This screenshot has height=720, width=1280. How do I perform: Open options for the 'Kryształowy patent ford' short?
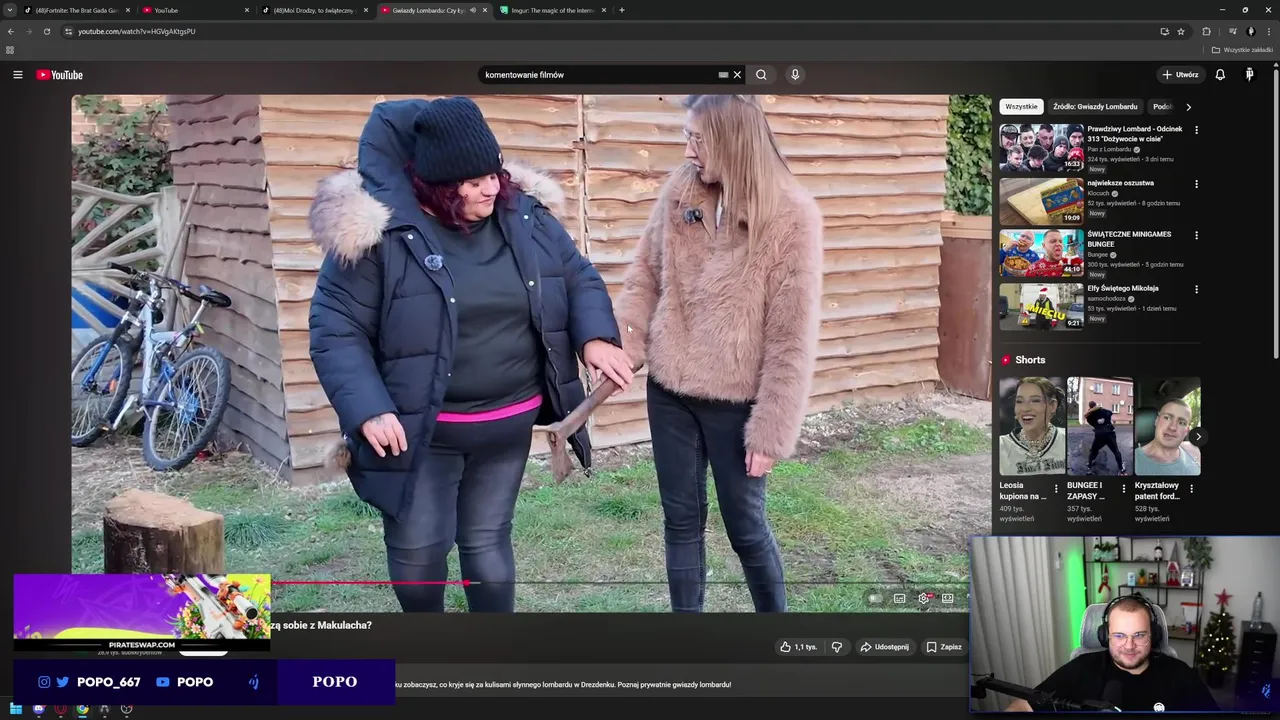tap(1191, 489)
